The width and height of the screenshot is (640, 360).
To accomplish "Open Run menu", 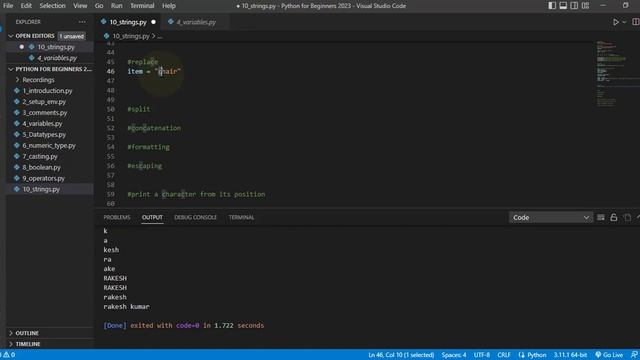I will 116,6.
